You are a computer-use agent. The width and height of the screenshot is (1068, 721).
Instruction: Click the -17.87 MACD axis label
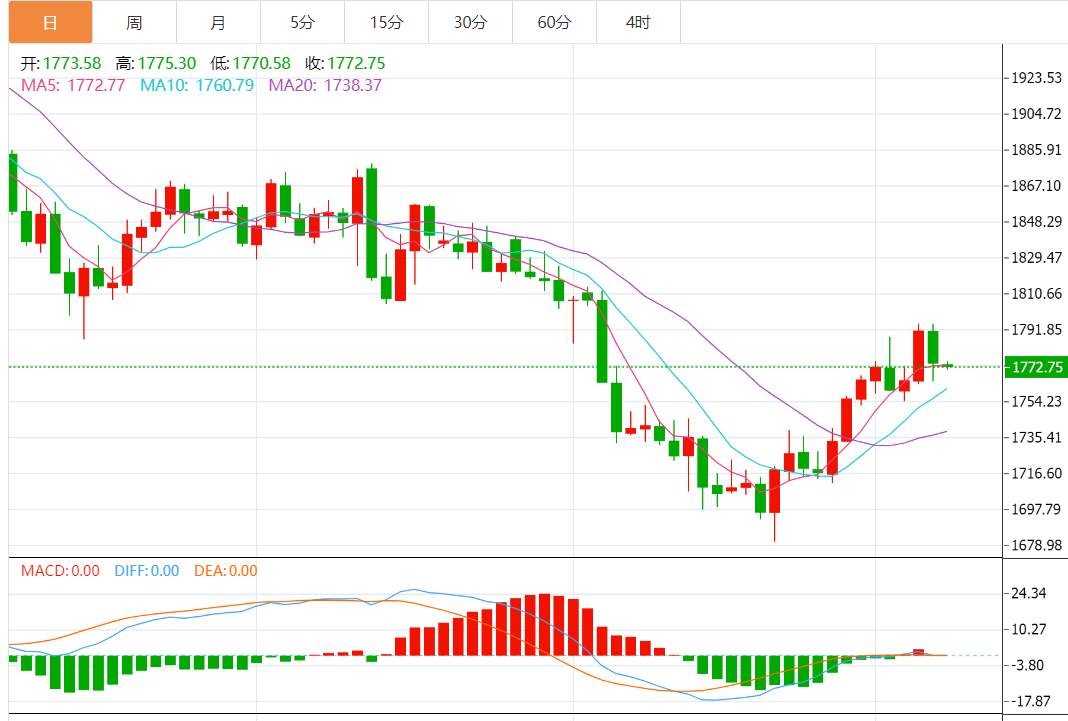point(1032,701)
